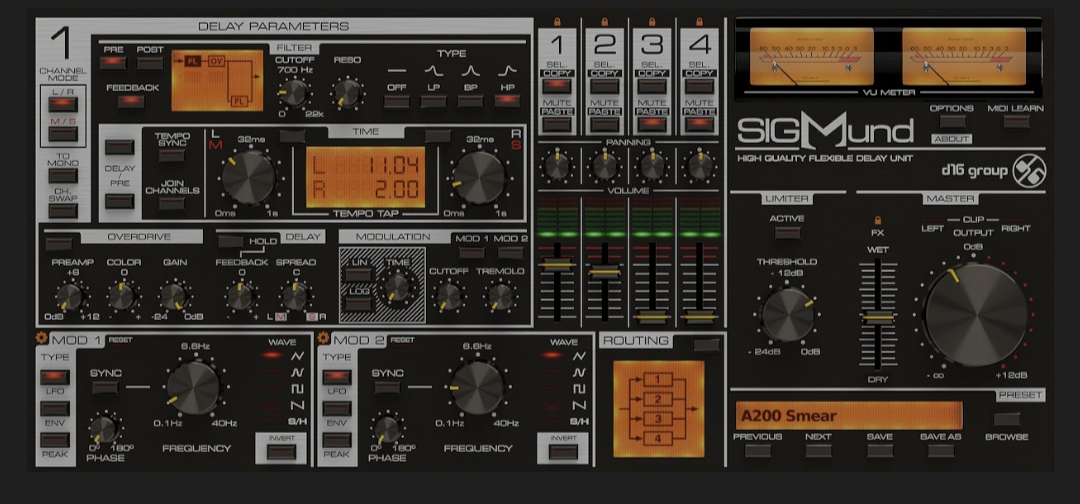Click the filter routing diagram display
The height and width of the screenshot is (504, 1080).
(217, 81)
